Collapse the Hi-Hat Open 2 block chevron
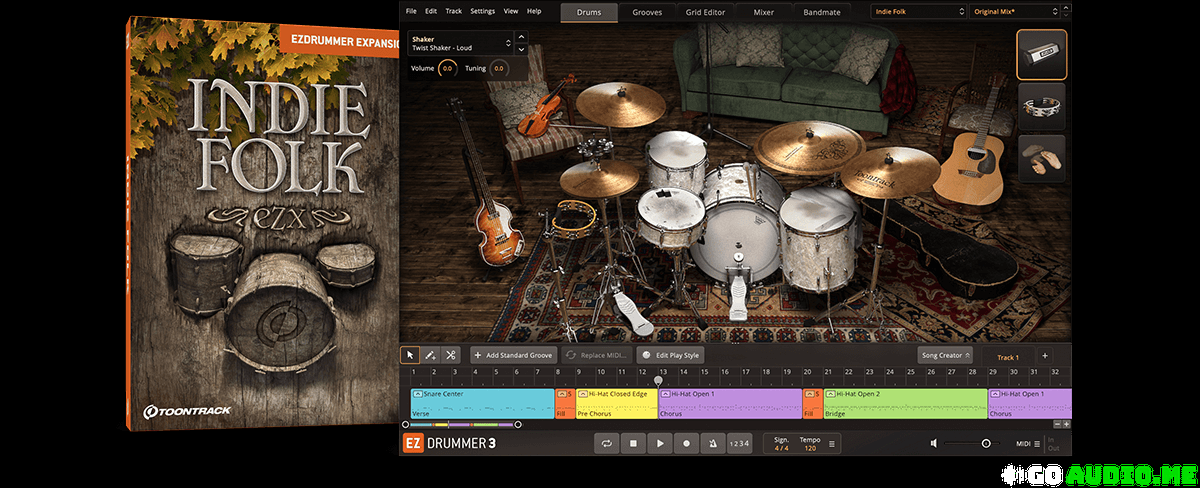This screenshot has height=488, width=1200. pyautogui.click(x=830, y=394)
